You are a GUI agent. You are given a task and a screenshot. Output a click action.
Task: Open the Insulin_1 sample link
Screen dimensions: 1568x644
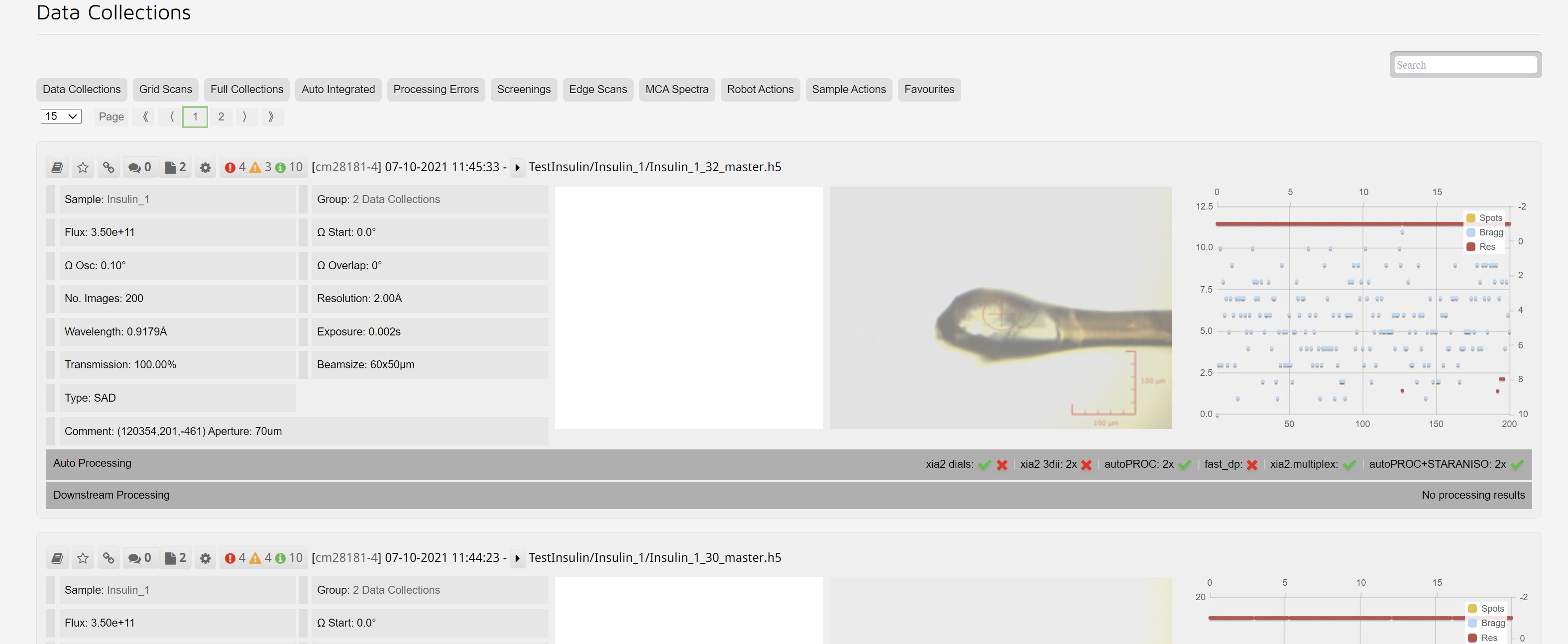(x=128, y=199)
